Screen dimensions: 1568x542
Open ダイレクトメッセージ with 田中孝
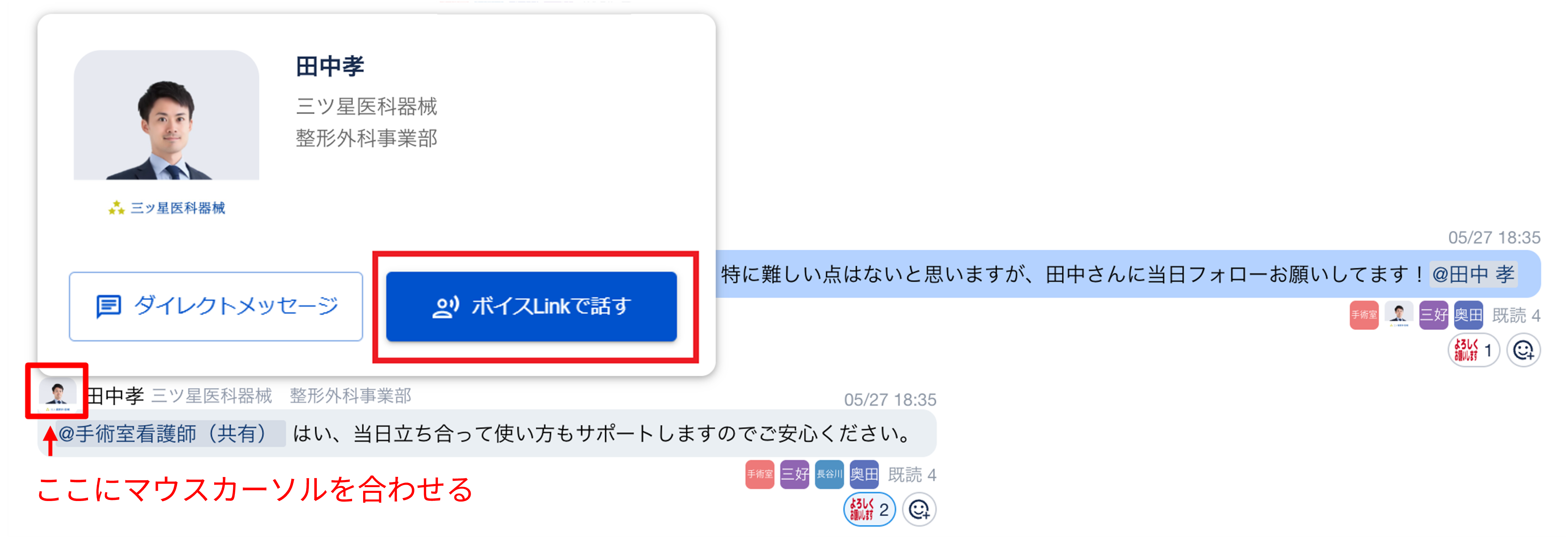[216, 306]
